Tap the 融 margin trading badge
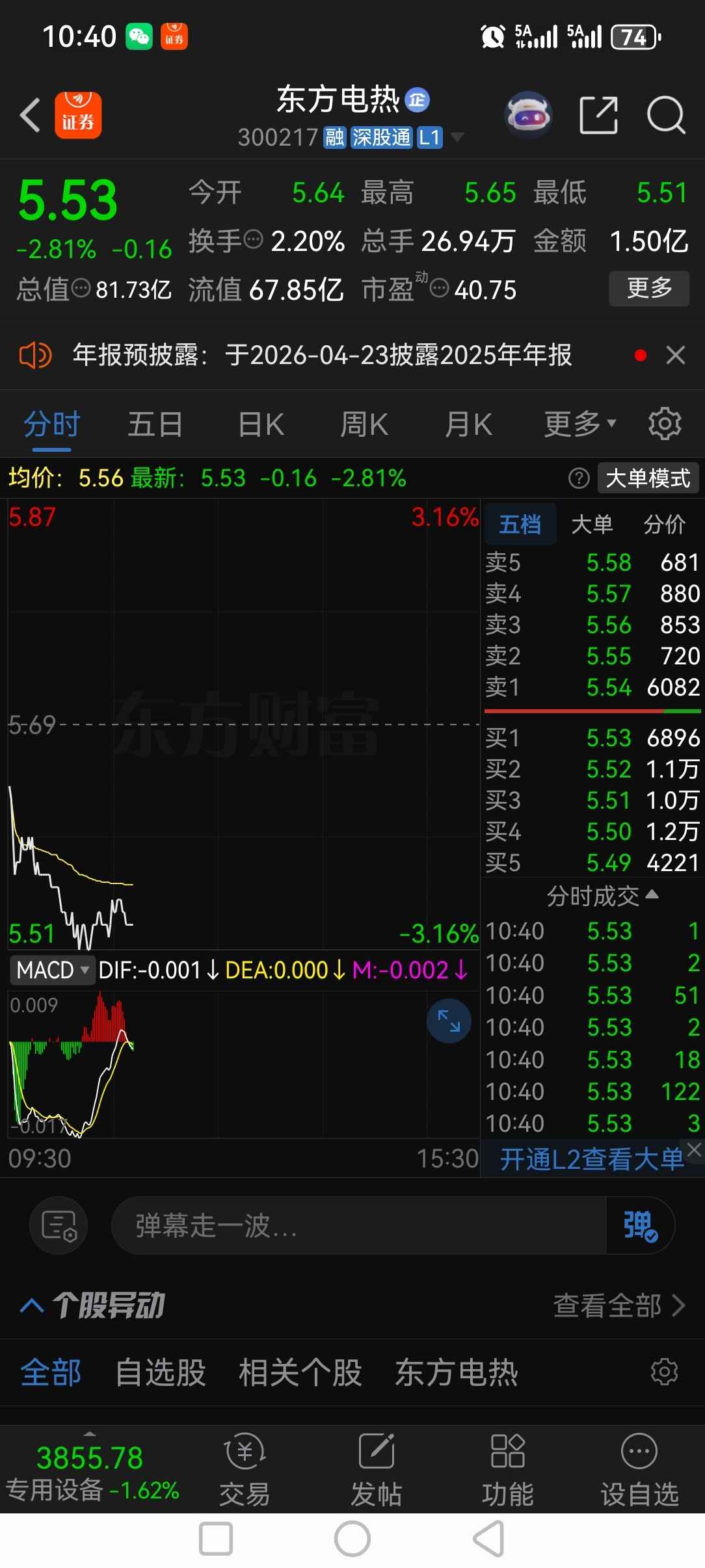Viewport: 705px width, 1568px height. click(335, 137)
